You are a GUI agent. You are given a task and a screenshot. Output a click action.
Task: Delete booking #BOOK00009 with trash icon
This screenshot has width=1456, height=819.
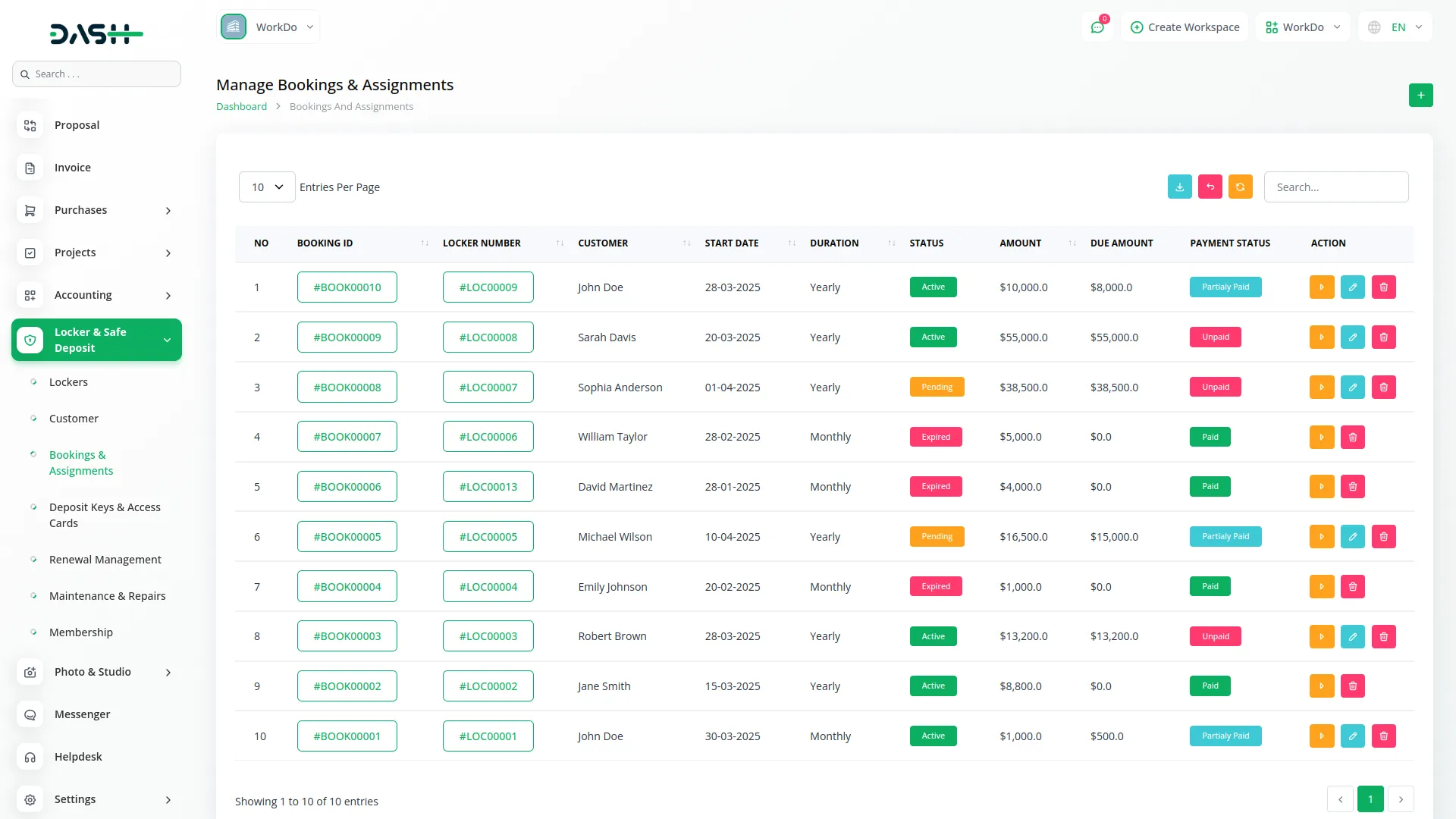click(1383, 337)
